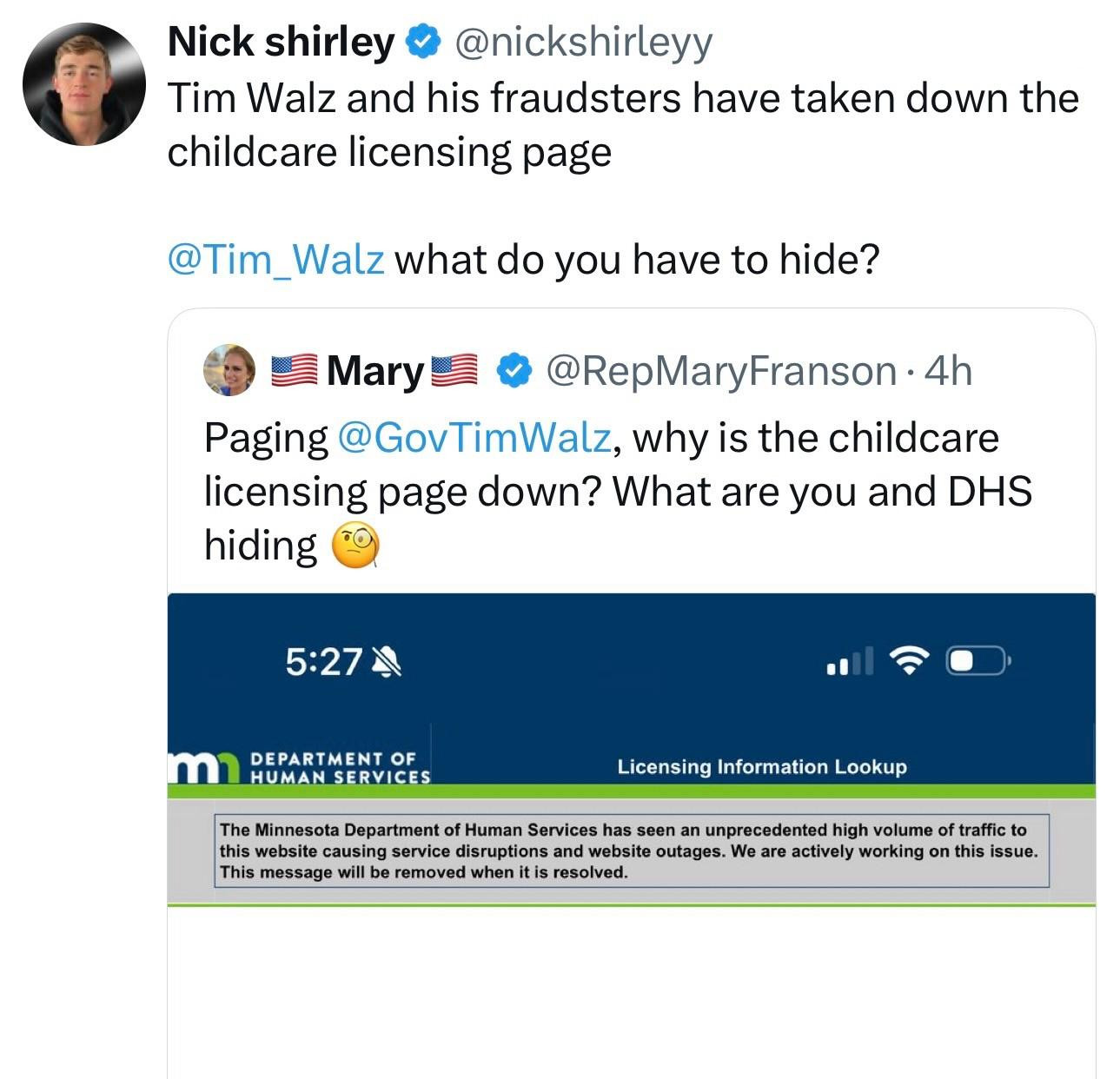Open the @RepMaryFranson handle
This screenshot has height=1079, width=1120.
pyautogui.click(x=720, y=371)
